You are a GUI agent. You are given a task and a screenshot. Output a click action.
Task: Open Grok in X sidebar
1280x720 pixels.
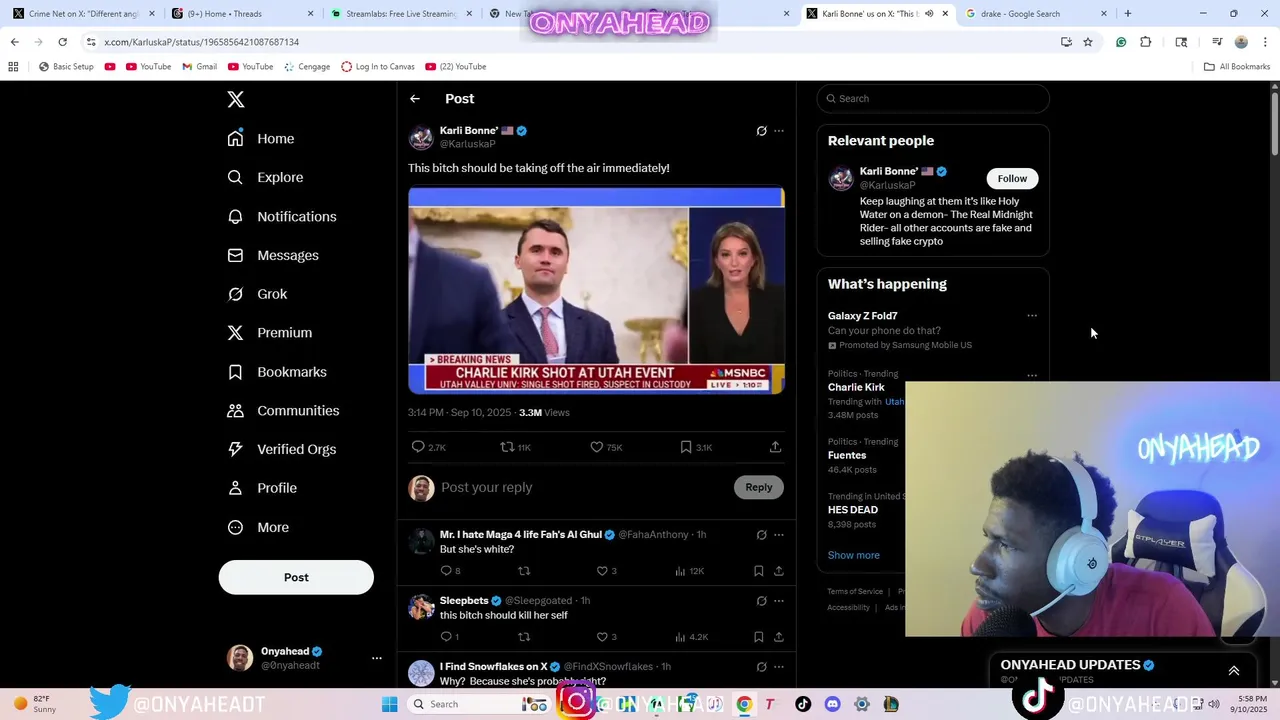pyautogui.click(x=257, y=294)
